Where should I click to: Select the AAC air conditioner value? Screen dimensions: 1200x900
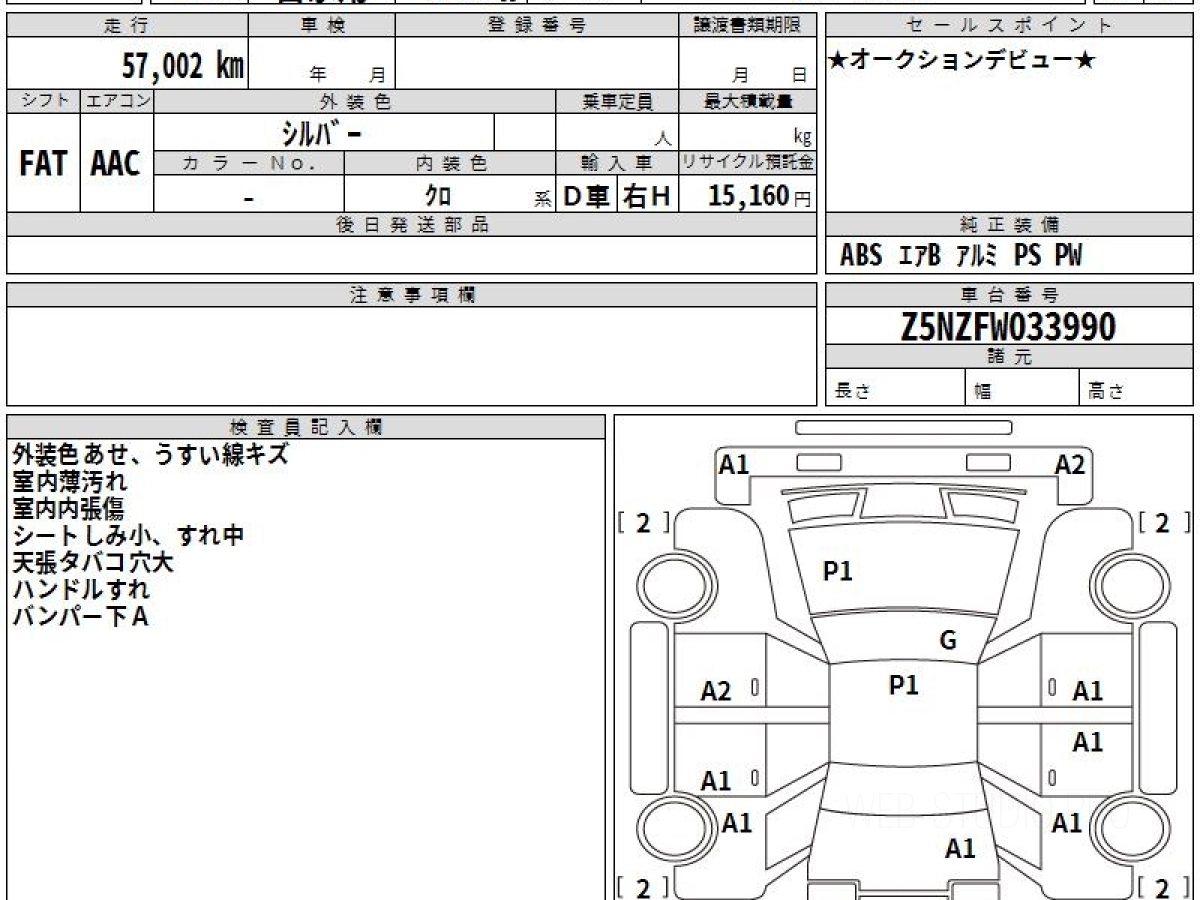(x=116, y=164)
